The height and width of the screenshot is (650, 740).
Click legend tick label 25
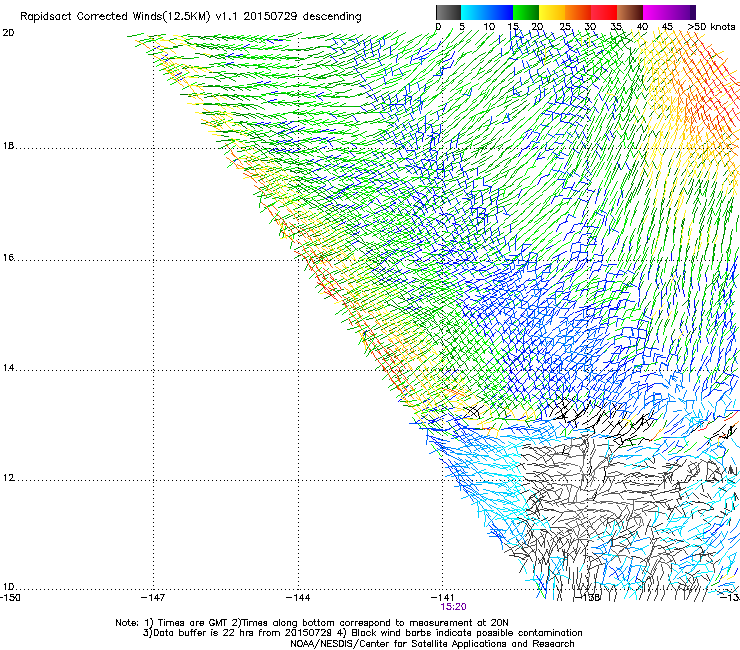click(565, 27)
